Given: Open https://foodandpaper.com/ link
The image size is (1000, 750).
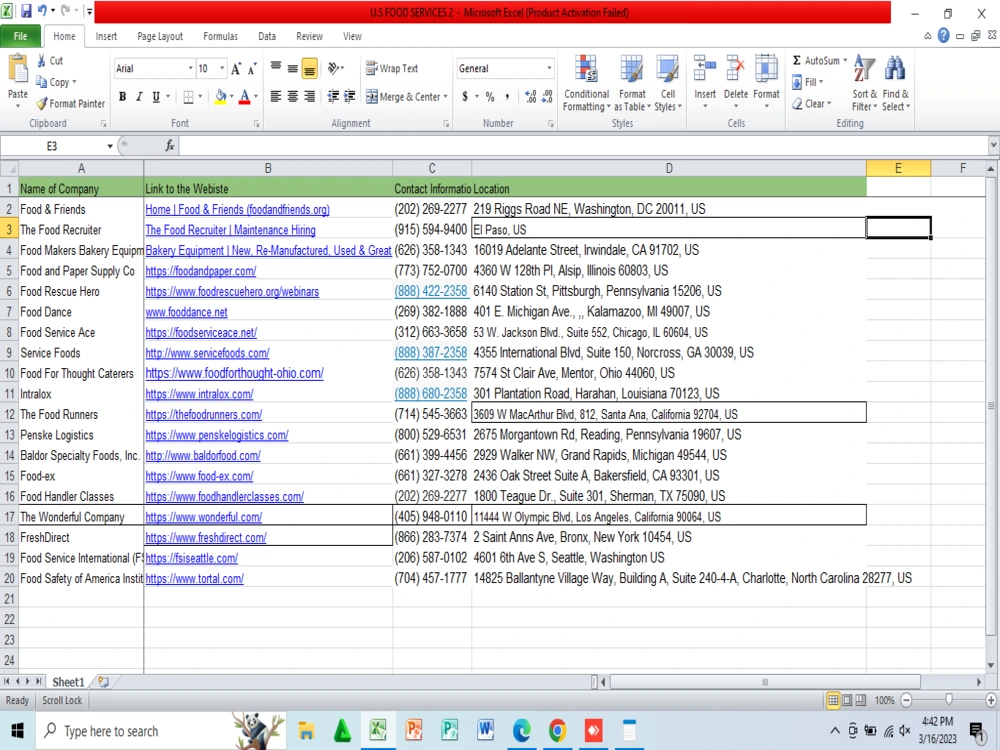Looking at the screenshot, I should [201, 271].
